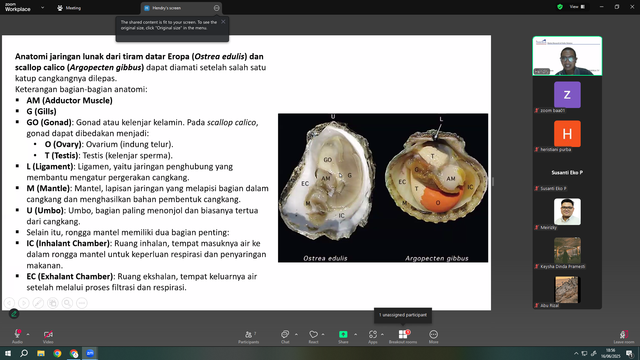Open the taskbar clock showing 18:56
640x360 pixels.
(x=610, y=353)
